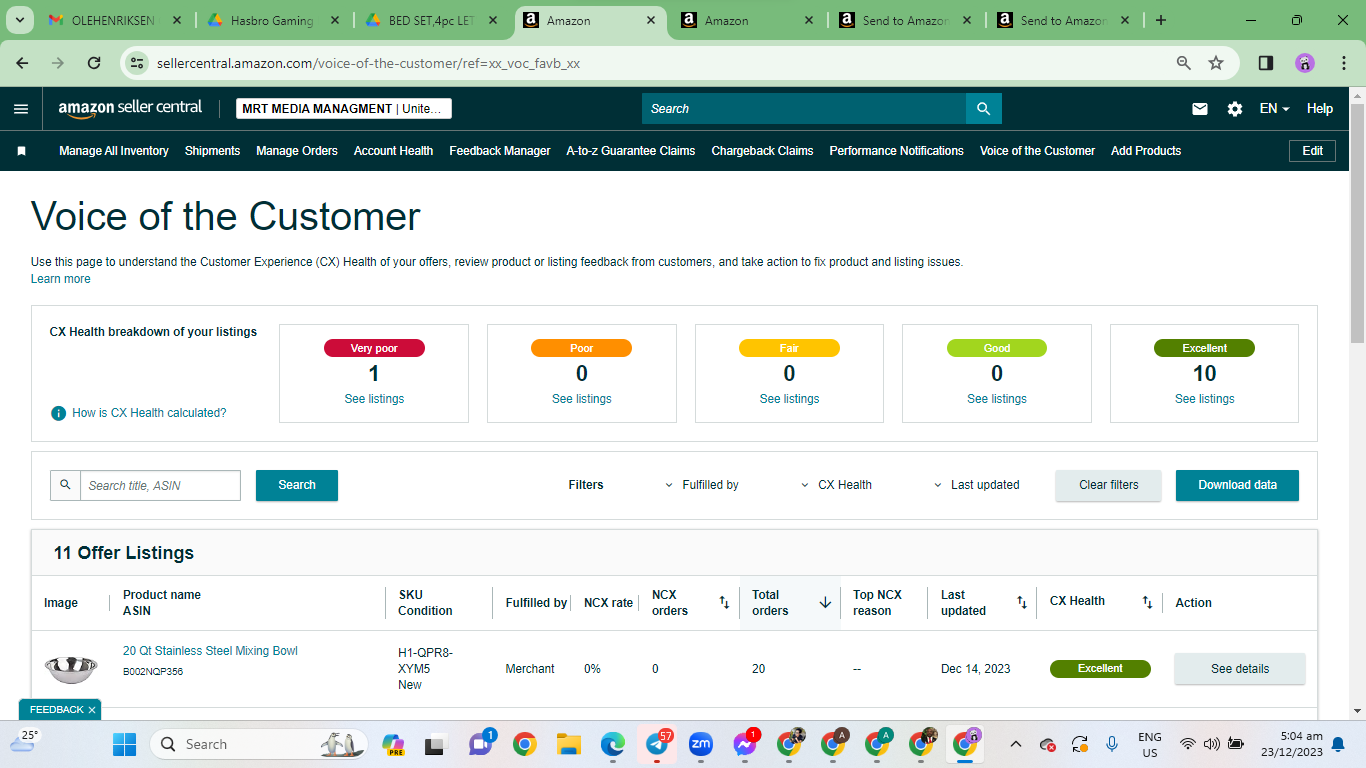The width and height of the screenshot is (1366, 768).
Task: Go back to previous page
Action: pos(23,63)
